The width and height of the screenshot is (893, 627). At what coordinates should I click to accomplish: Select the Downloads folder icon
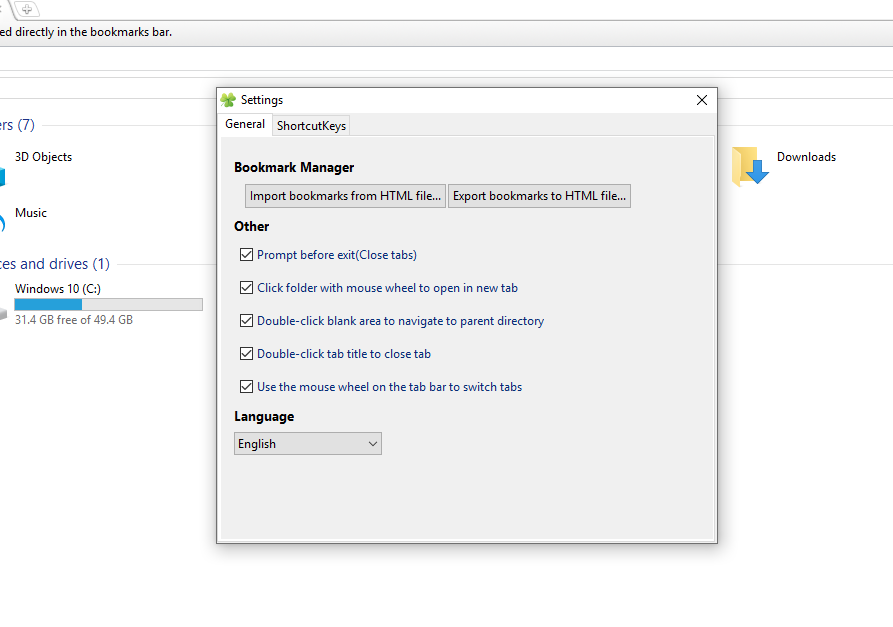click(750, 166)
